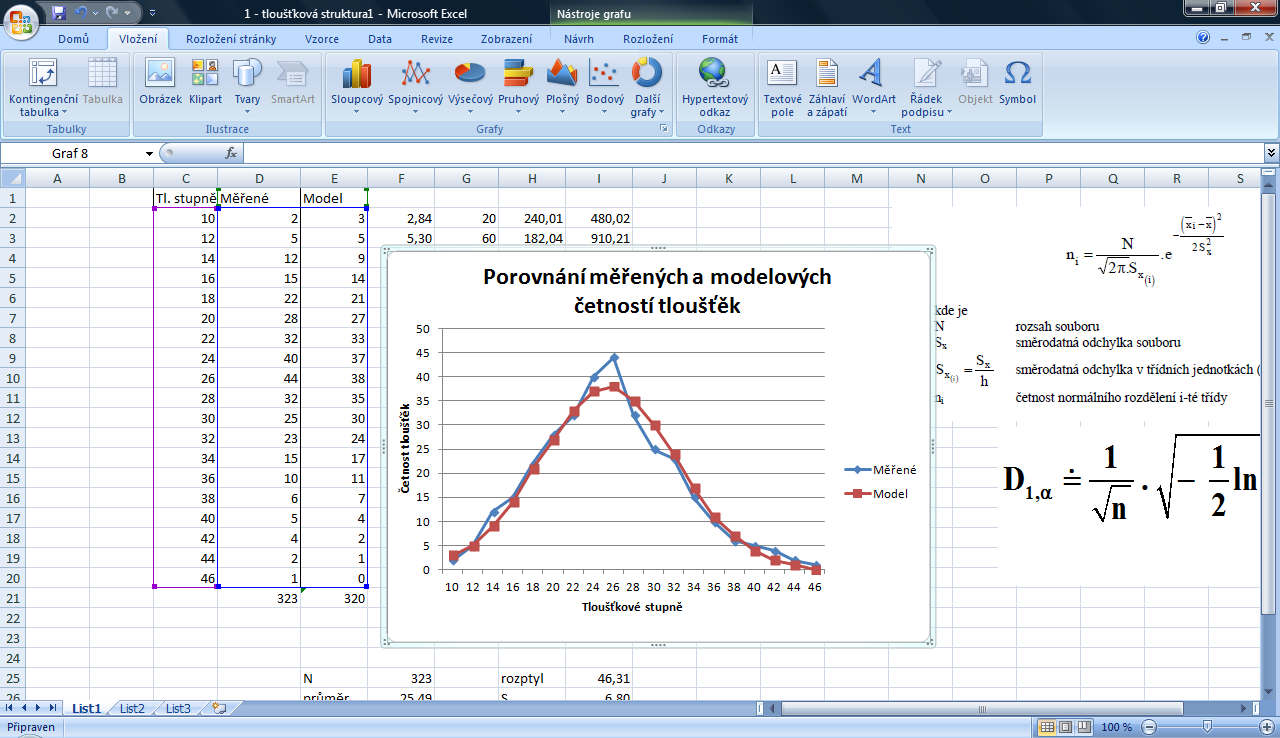The height and width of the screenshot is (738, 1280).
Task: Open the Data ribbon tab
Action: tap(380, 39)
